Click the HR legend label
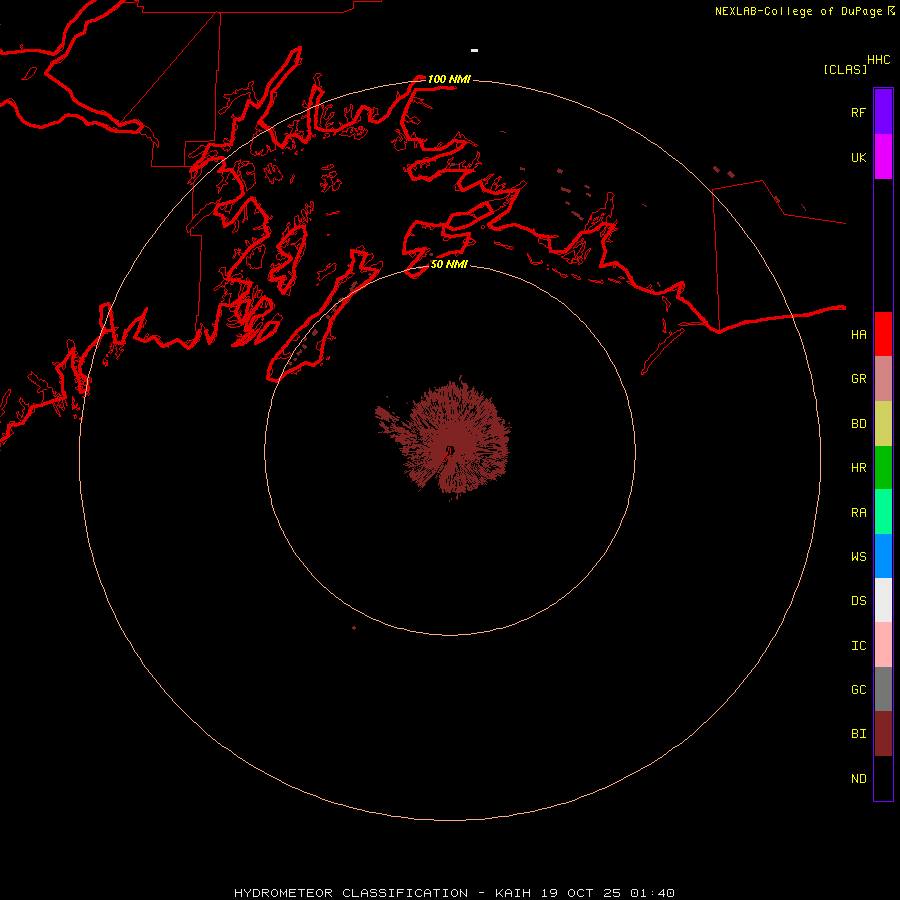The image size is (900, 900). (858, 468)
